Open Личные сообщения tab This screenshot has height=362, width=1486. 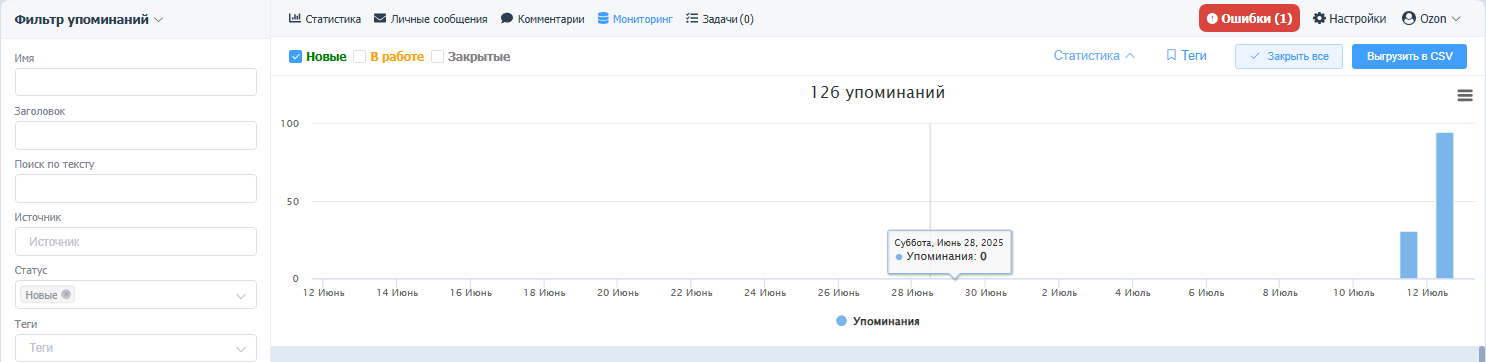(x=431, y=18)
